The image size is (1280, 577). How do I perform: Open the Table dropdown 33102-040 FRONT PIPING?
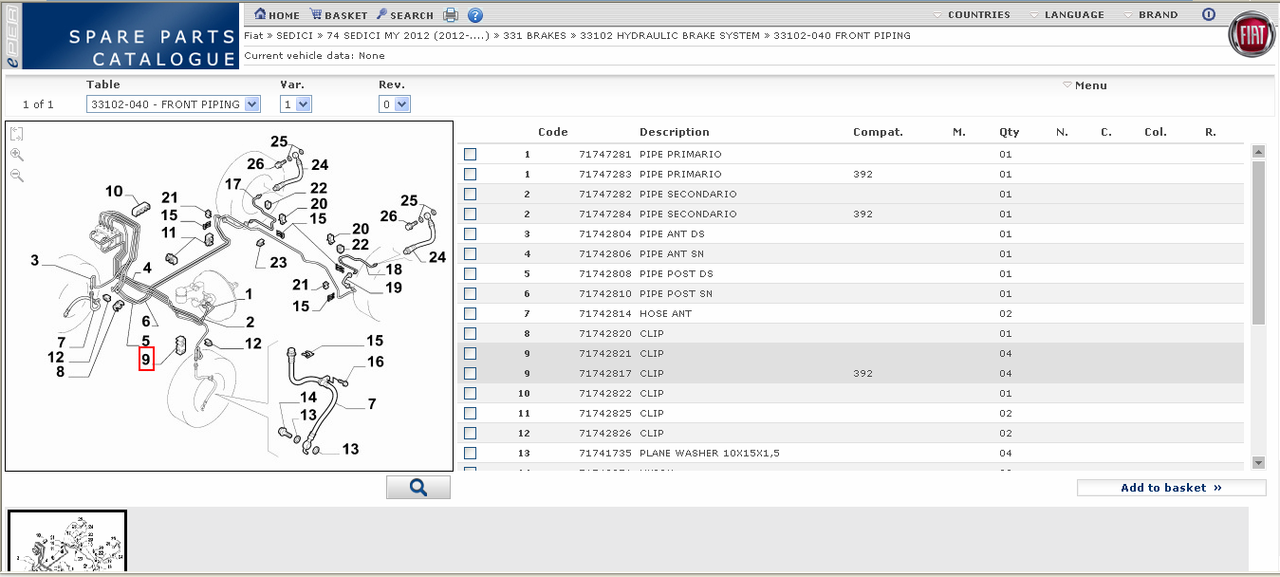pyautogui.click(x=173, y=104)
